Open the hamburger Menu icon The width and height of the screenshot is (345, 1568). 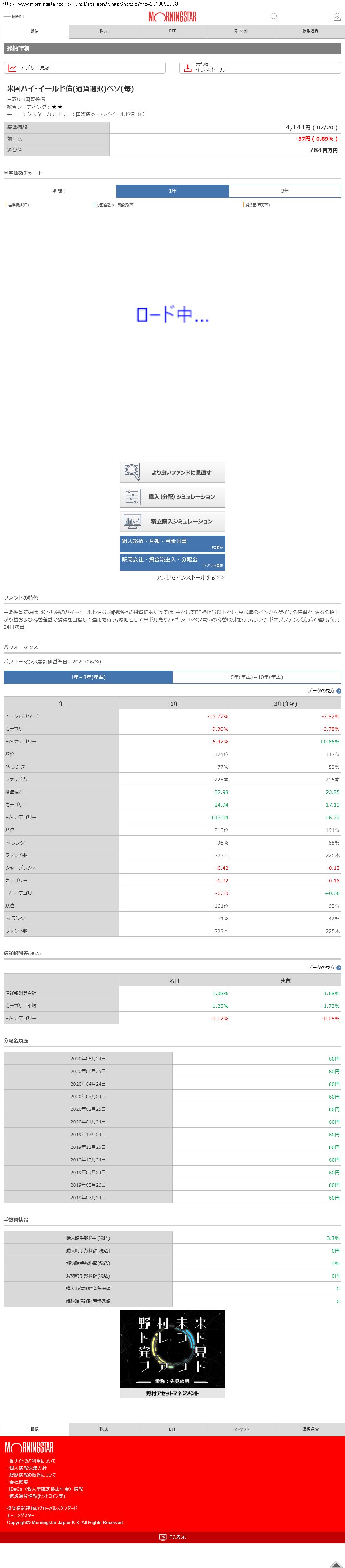(7, 16)
